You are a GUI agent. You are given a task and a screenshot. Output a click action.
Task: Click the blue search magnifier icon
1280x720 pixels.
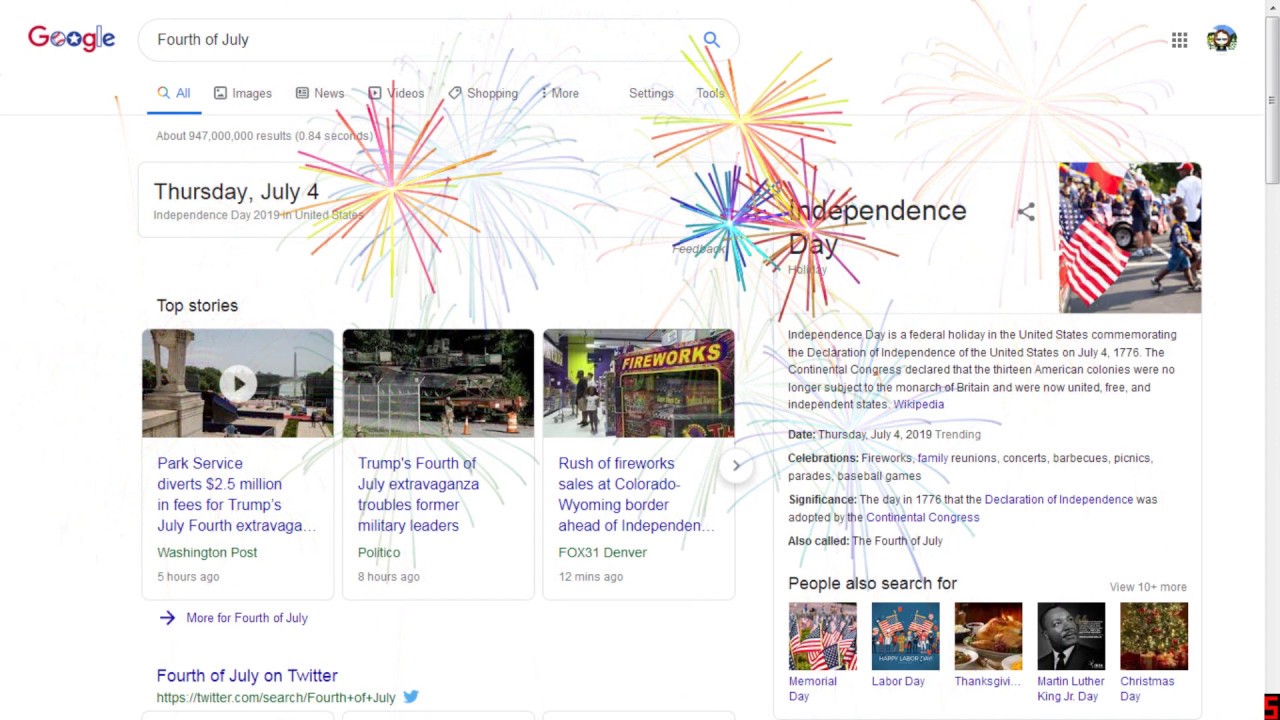[x=711, y=39]
